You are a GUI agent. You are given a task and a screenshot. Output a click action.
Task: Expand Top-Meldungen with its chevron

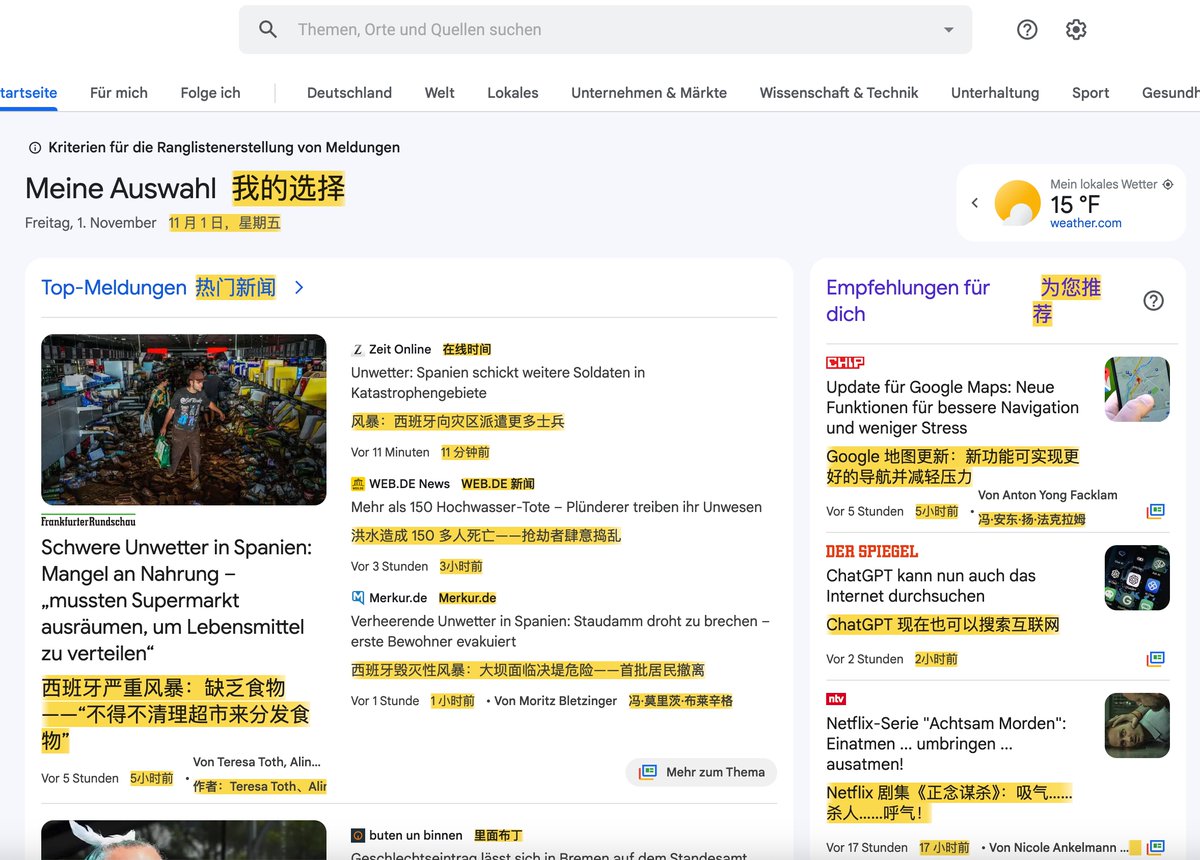pyautogui.click(x=299, y=287)
